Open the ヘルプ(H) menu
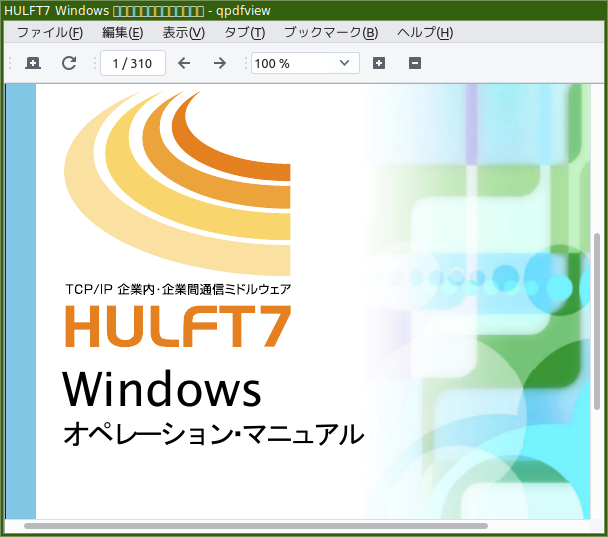The image size is (608, 537). click(x=425, y=33)
